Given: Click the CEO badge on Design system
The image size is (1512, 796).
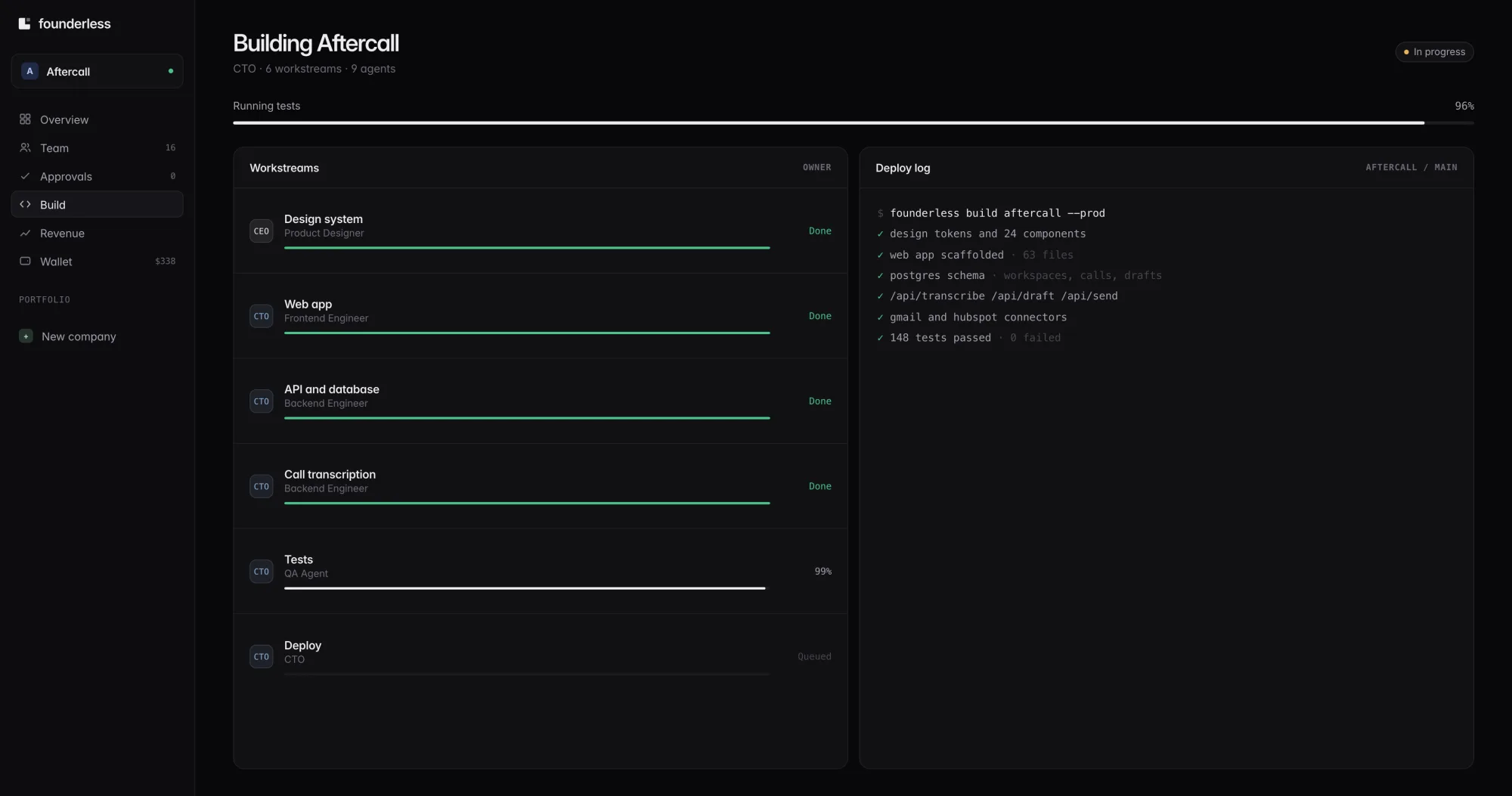Looking at the screenshot, I should (x=261, y=231).
